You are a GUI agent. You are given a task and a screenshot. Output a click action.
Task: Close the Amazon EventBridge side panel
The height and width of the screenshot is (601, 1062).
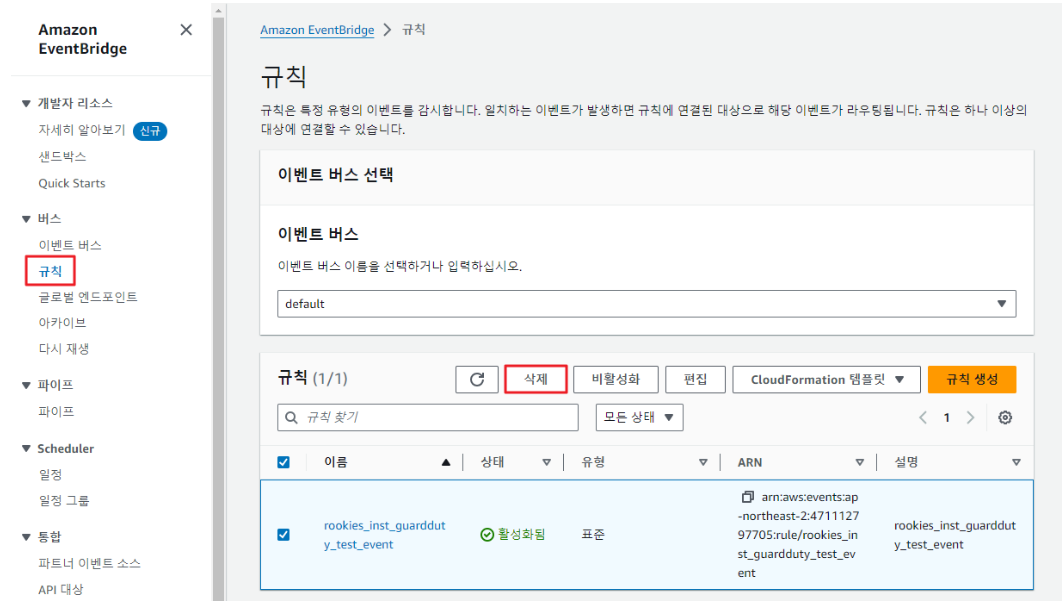186,30
